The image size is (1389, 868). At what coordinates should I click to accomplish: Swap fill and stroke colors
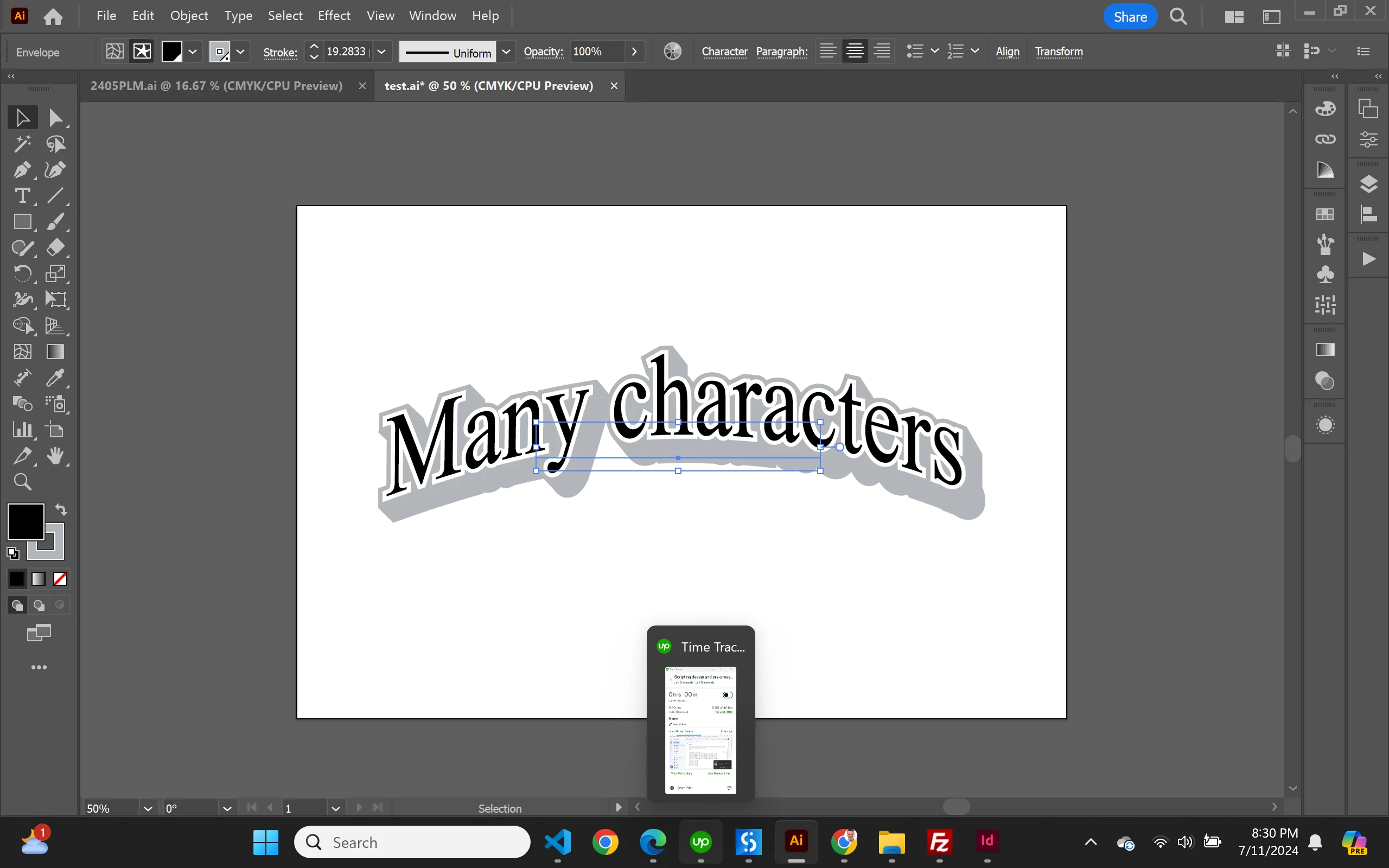pyautogui.click(x=61, y=509)
